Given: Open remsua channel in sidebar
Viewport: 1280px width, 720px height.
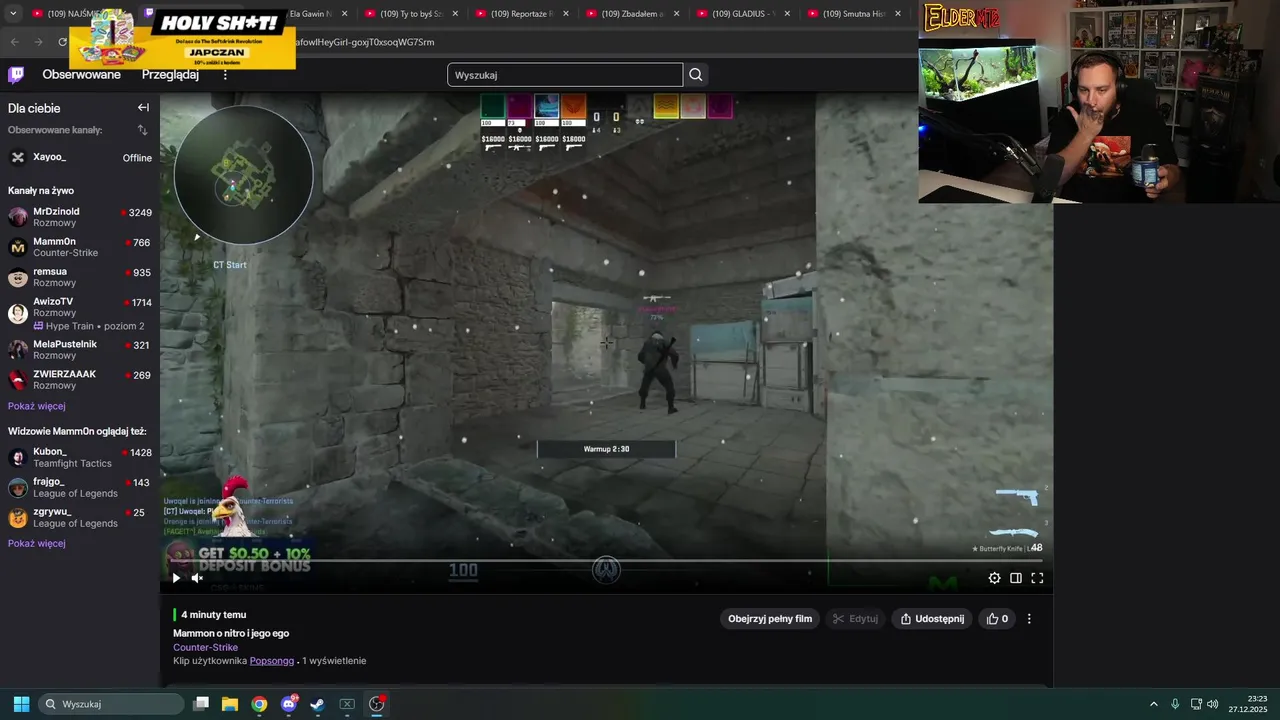Looking at the screenshot, I should 80,277.
